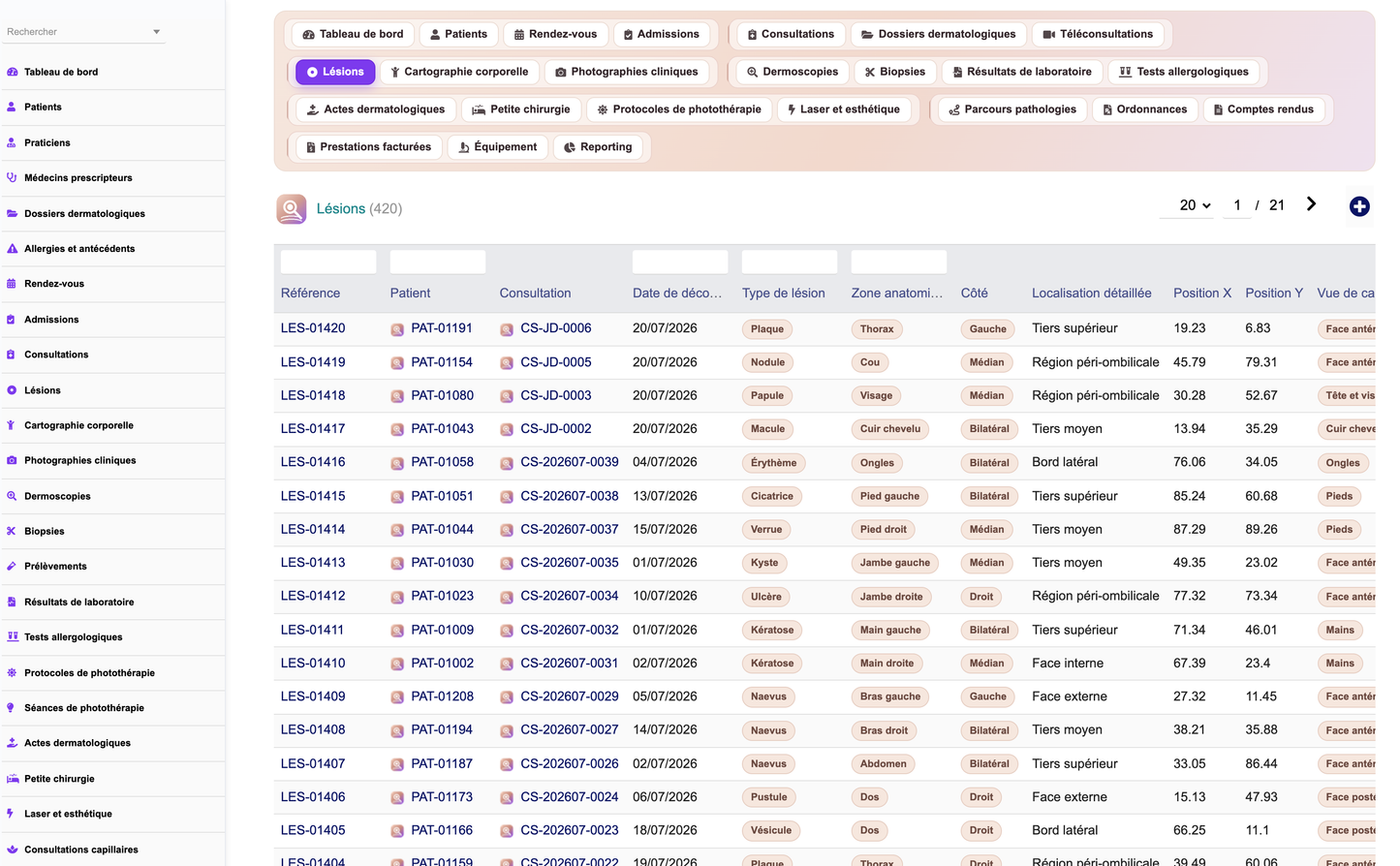Click the Lésions module icon beside the title
The image size is (1400, 866).
coord(292,209)
